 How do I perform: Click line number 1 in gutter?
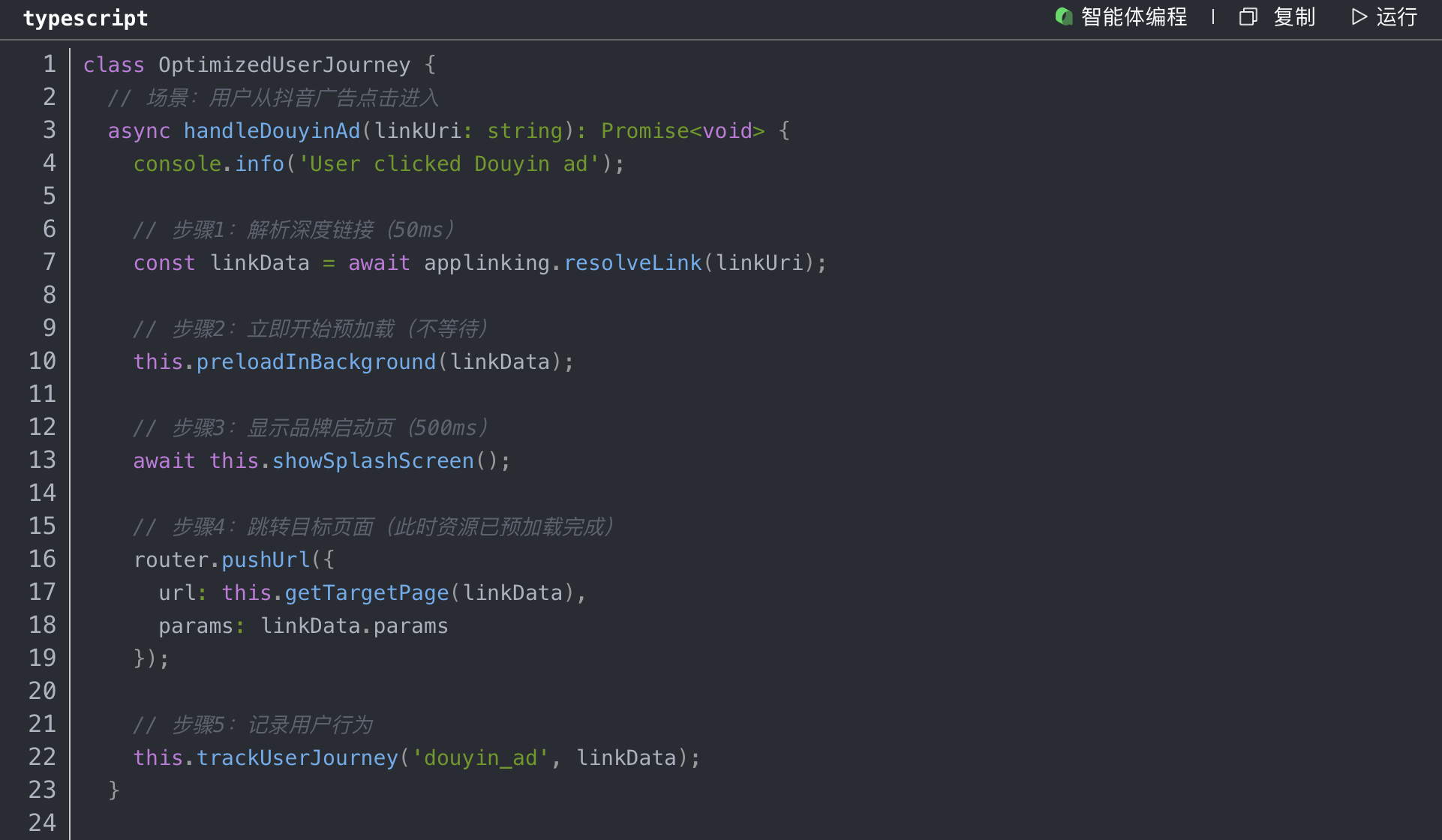click(49, 64)
